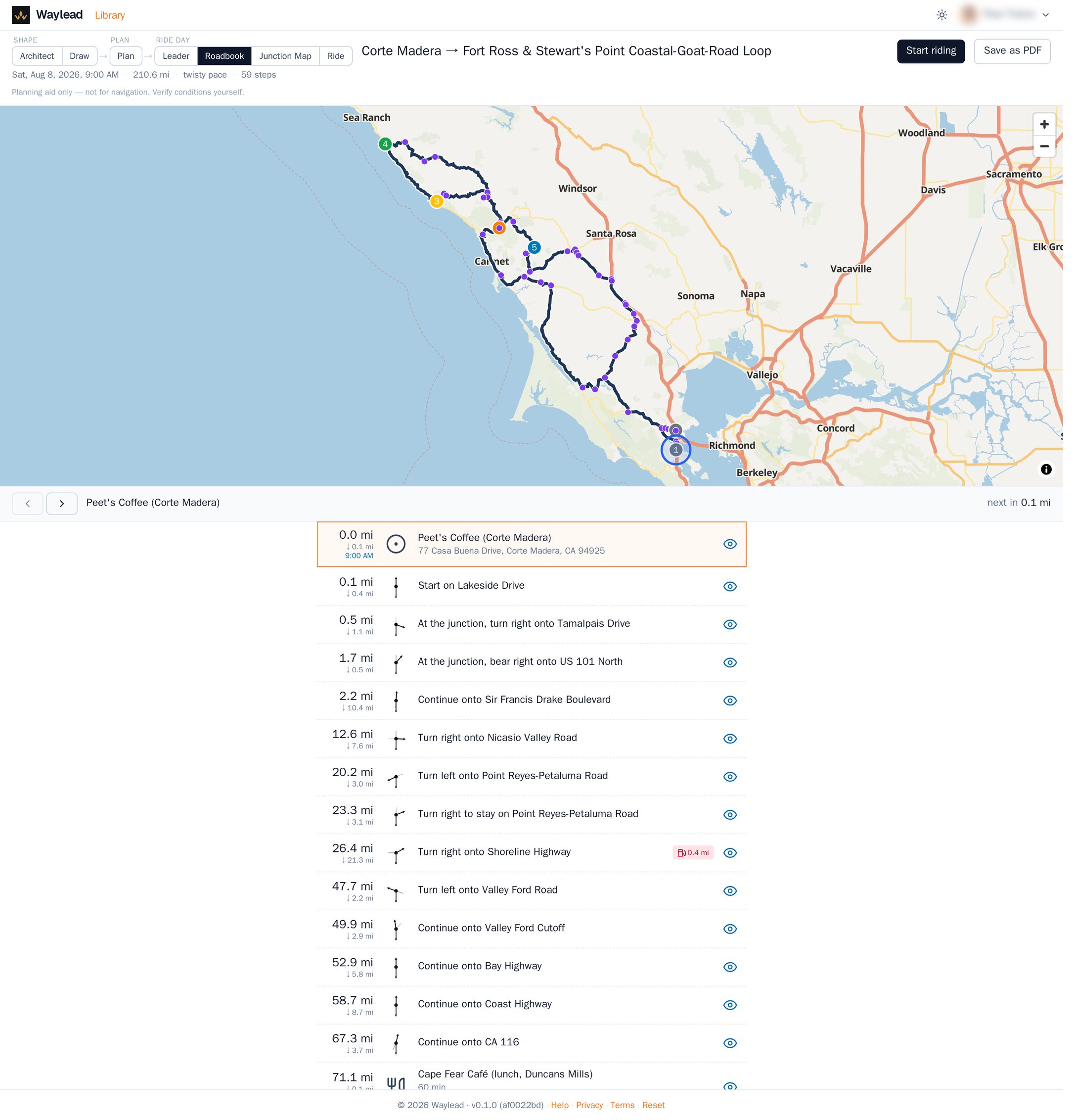Open the Library link
This screenshot has width=1074, height=1120.
point(110,15)
